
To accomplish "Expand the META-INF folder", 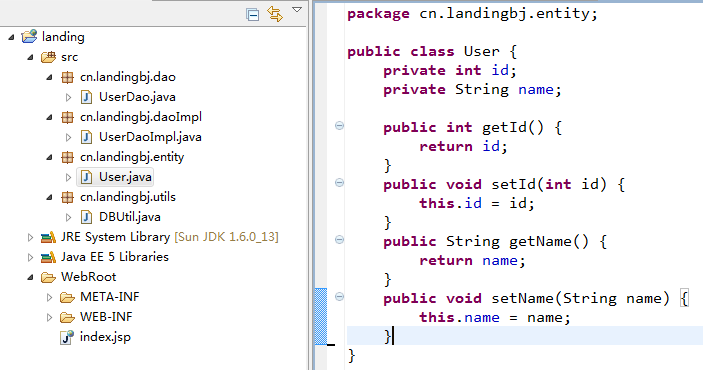I will [49, 297].
